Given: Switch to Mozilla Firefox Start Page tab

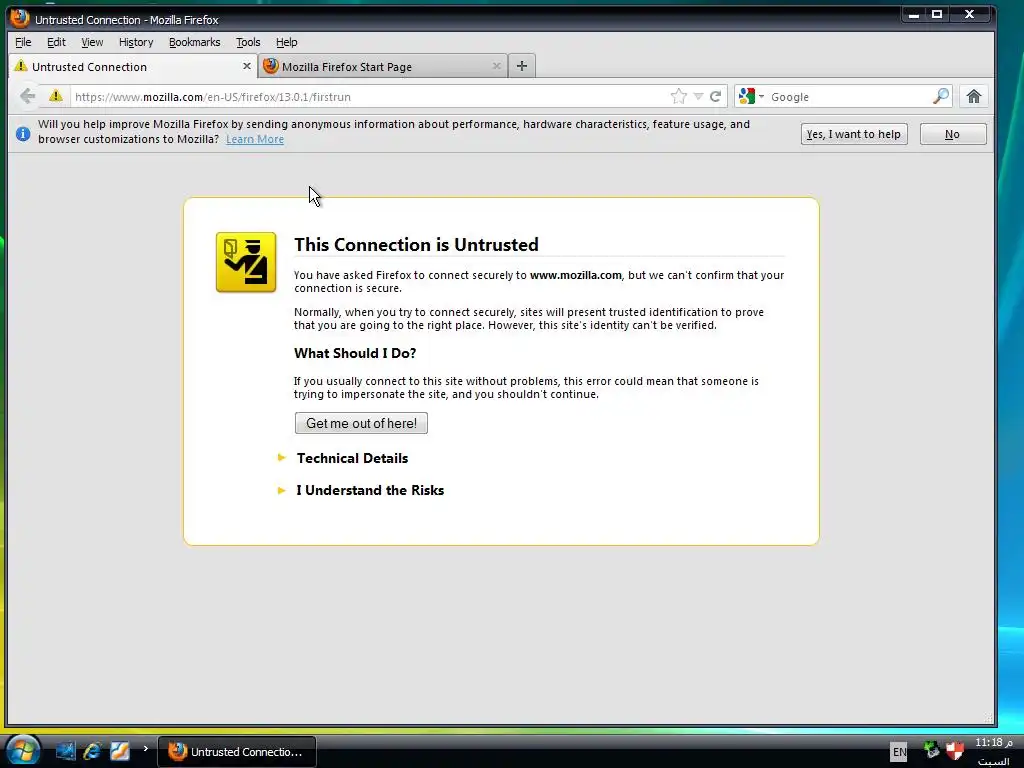Looking at the screenshot, I should [x=383, y=67].
